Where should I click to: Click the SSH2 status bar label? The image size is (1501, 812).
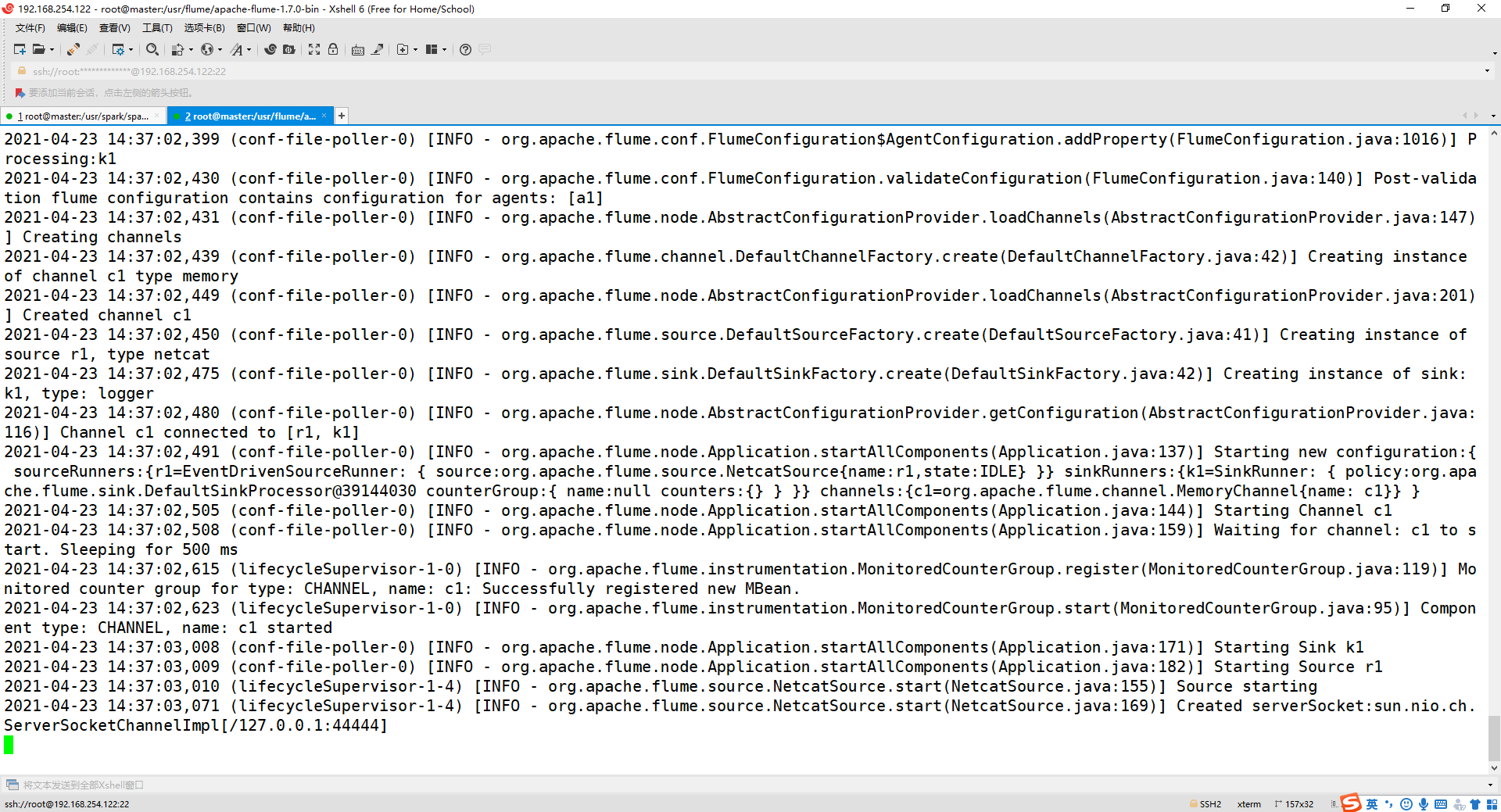click(x=1210, y=804)
